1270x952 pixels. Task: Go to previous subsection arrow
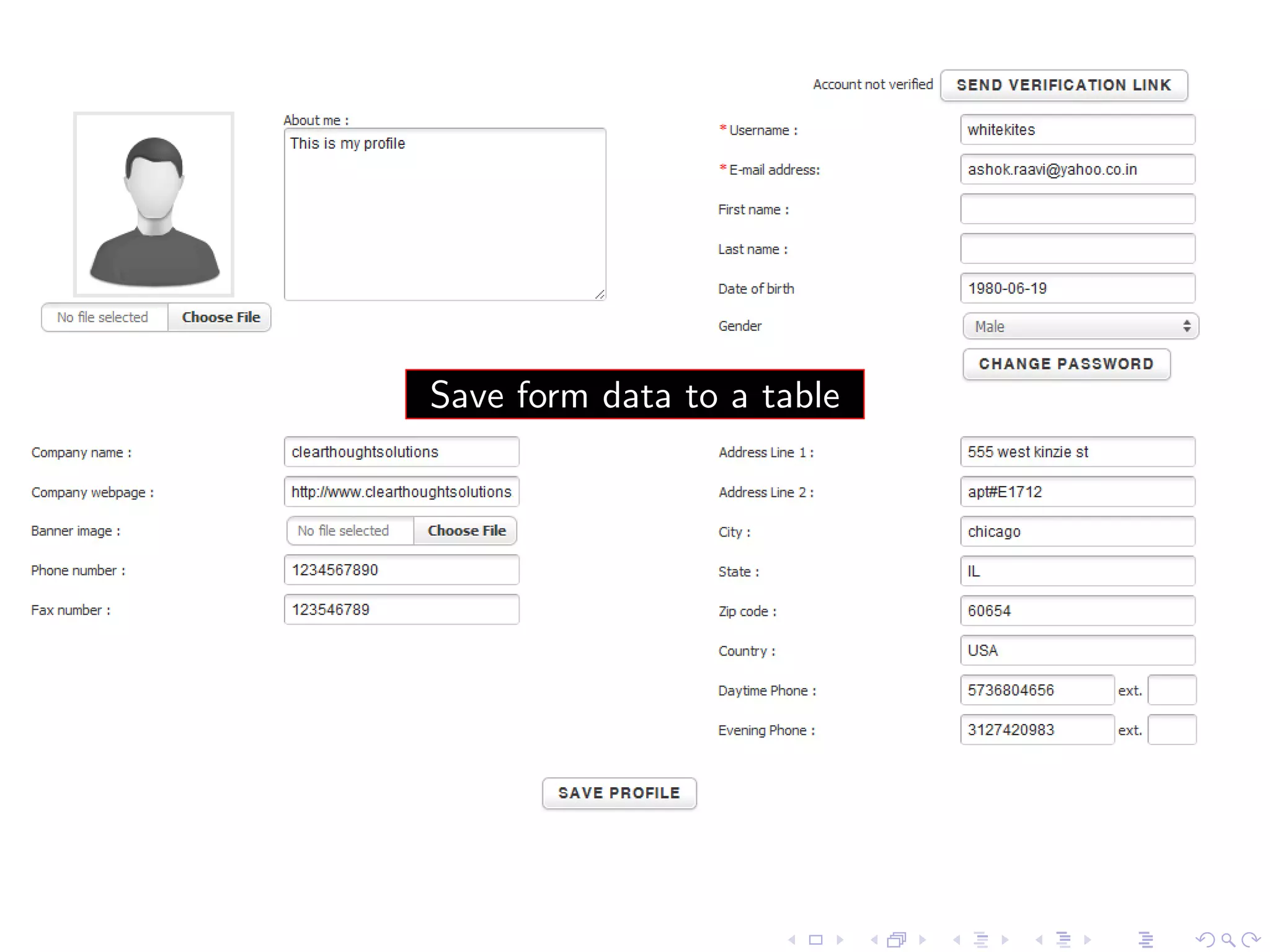pyautogui.click(x=957, y=940)
